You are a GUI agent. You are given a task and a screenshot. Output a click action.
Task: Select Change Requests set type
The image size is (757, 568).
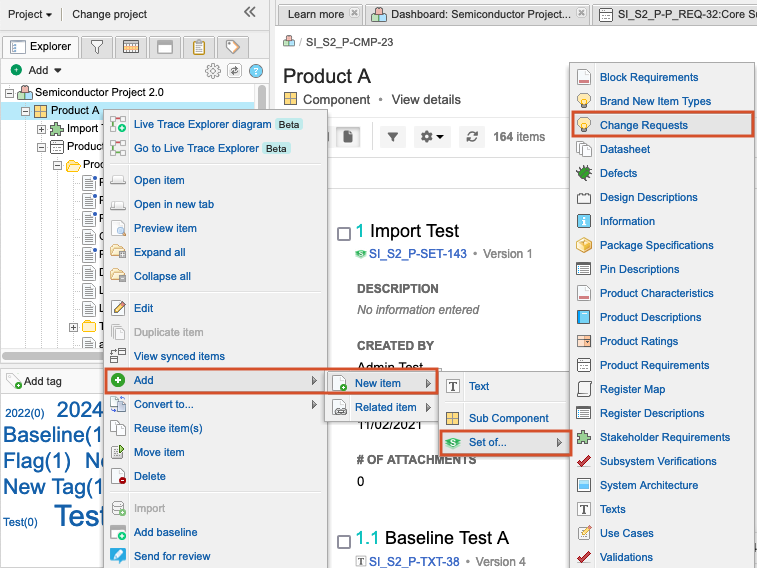[x=662, y=125]
